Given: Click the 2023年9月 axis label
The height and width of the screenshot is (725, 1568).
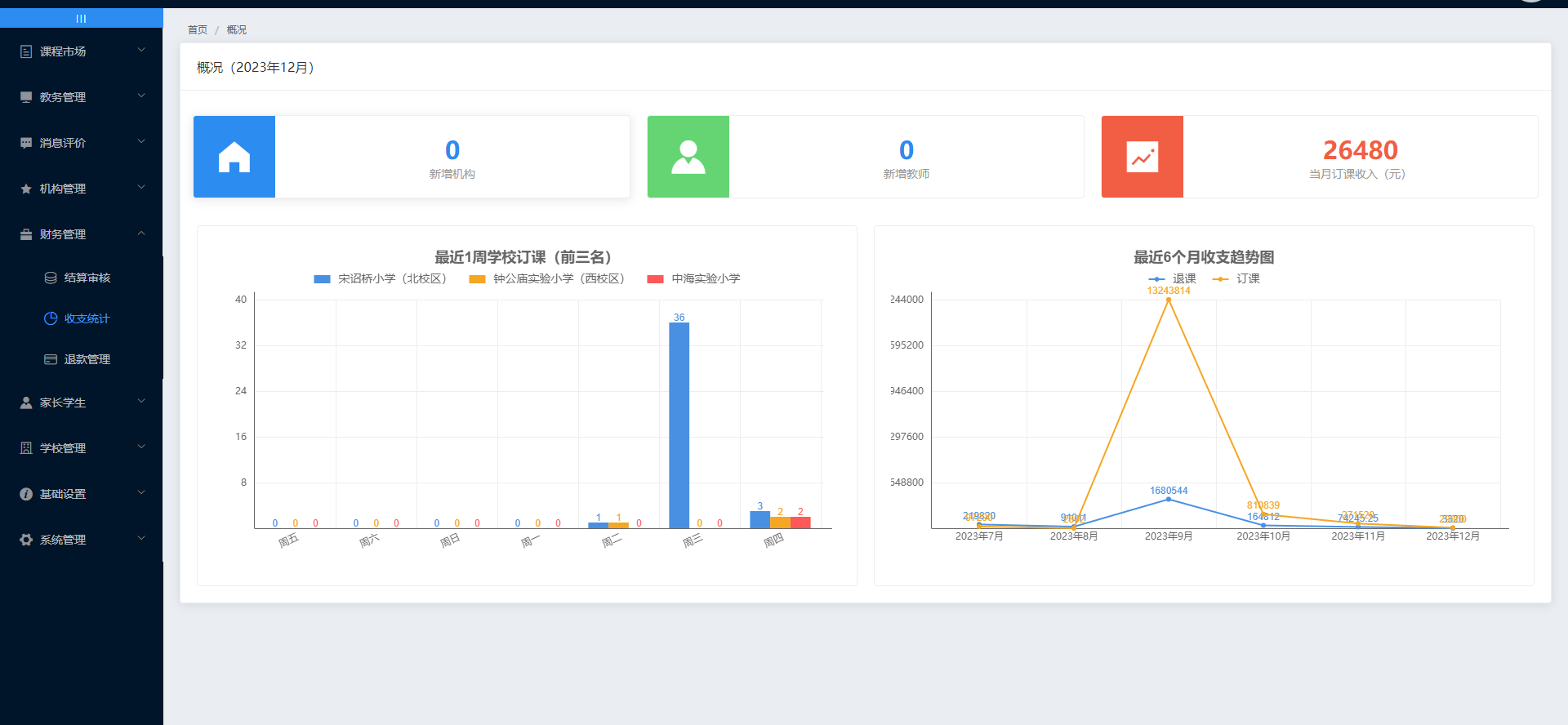Looking at the screenshot, I should pos(1169,536).
